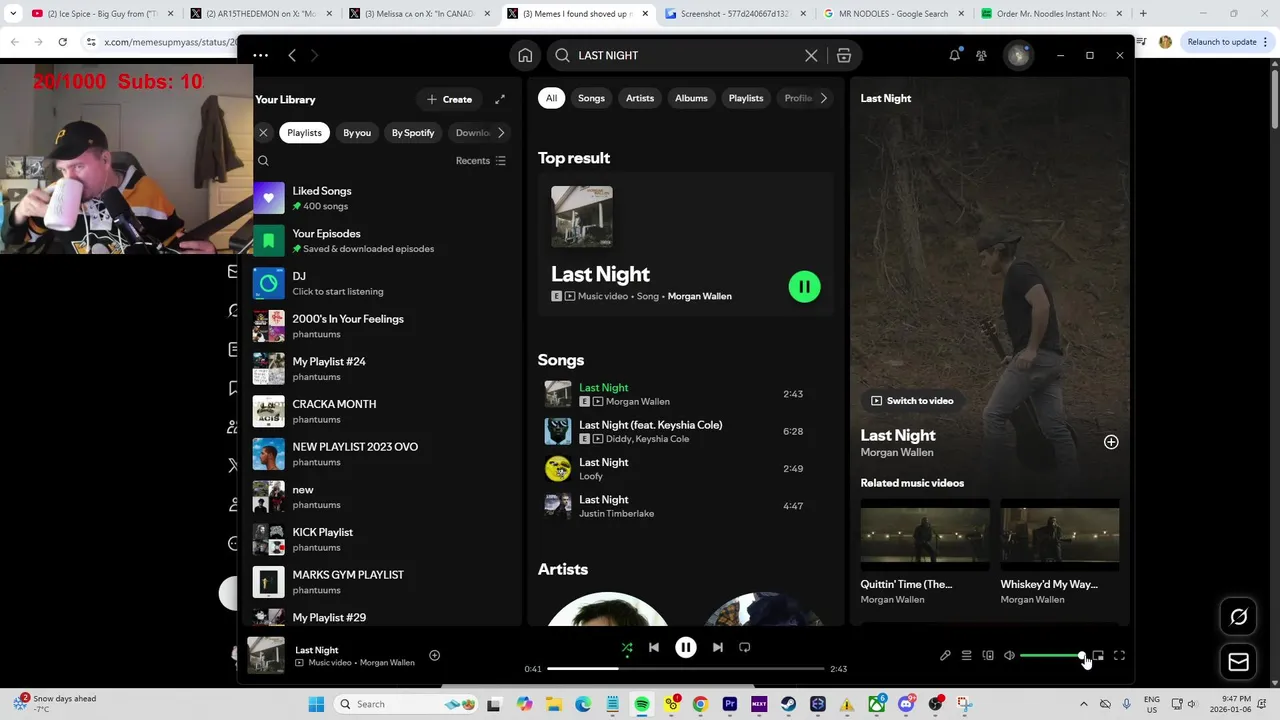Skip to previous track
The height and width of the screenshot is (720, 1280).
(x=654, y=647)
